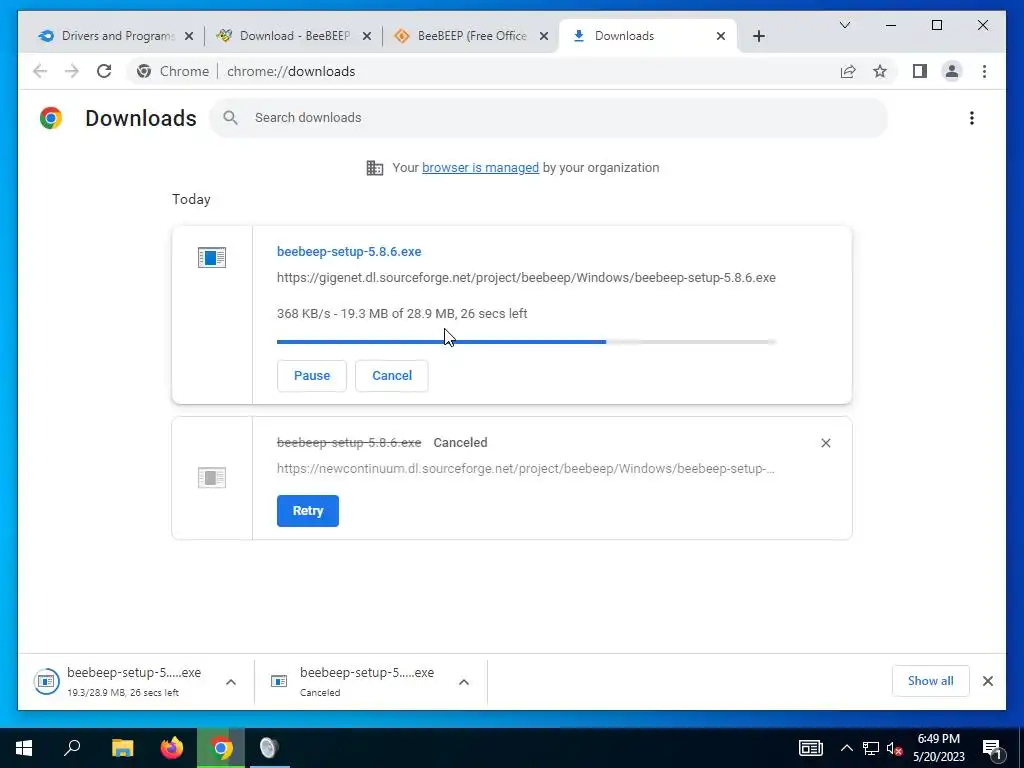The height and width of the screenshot is (768, 1024).
Task: Open the beebeep-setup-5.8.6.exe download link
Action: 349,251
